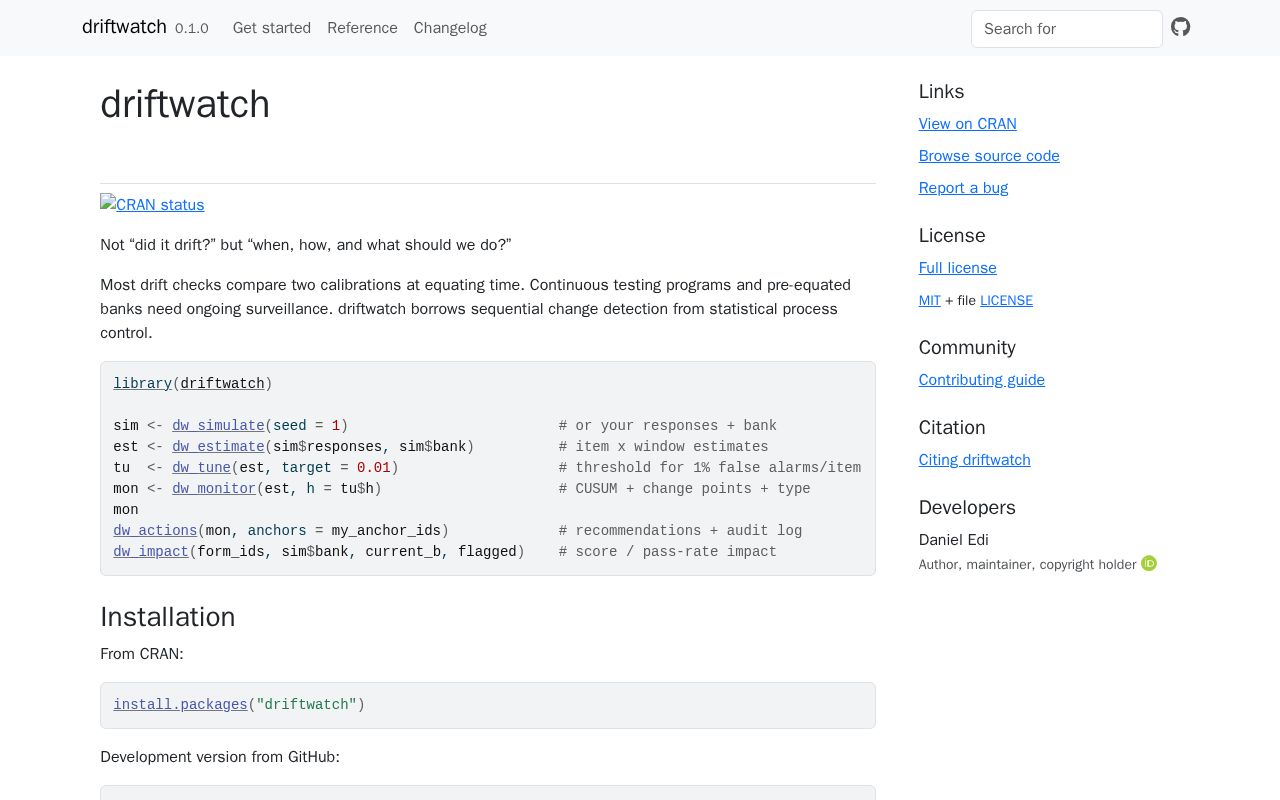
Task: Click the version number 0.1.0
Action: [192, 29]
